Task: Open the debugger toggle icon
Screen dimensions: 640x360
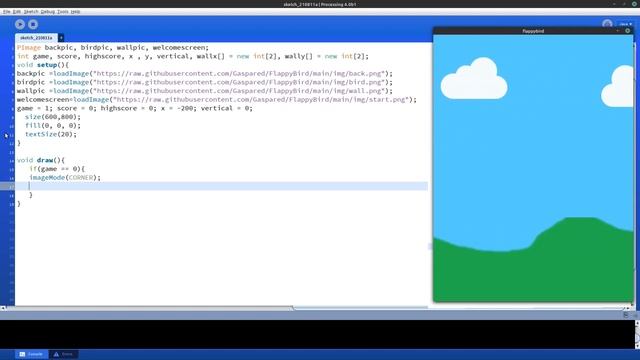Action: [x=607, y=24]
